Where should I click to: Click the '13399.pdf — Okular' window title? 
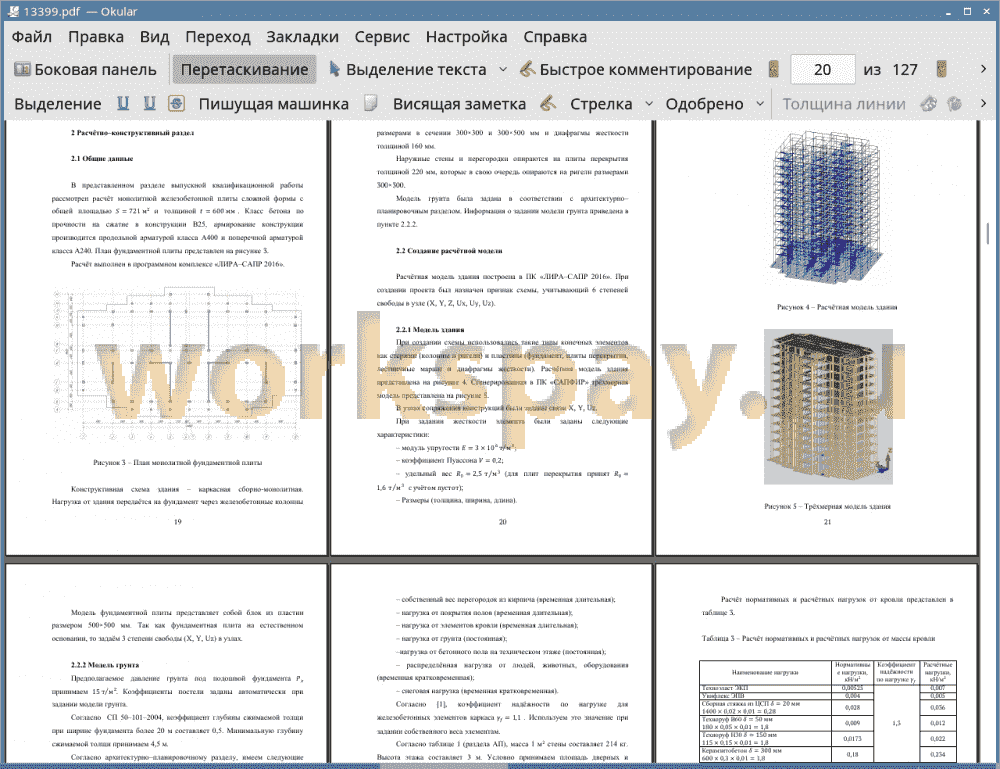pos(80,11)
